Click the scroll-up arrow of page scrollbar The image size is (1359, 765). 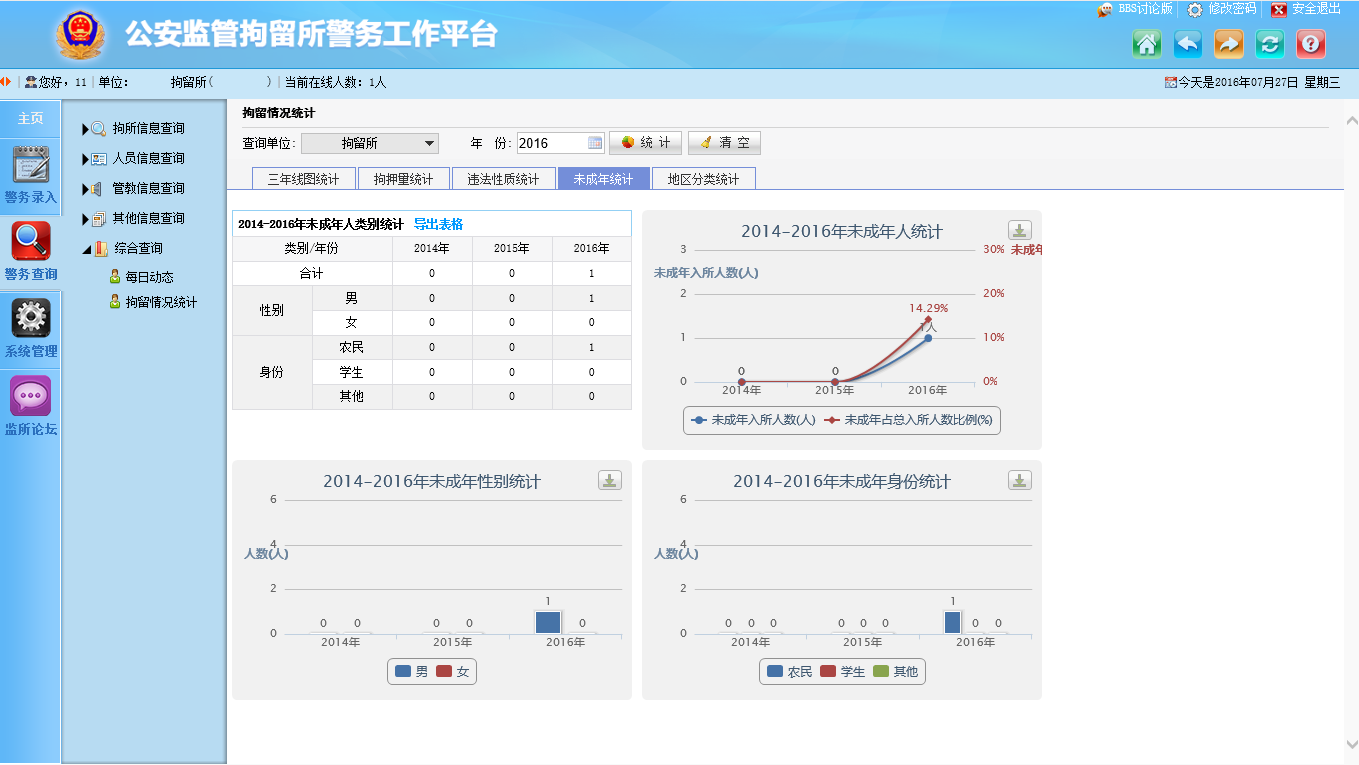click(x=1351, y=120)
